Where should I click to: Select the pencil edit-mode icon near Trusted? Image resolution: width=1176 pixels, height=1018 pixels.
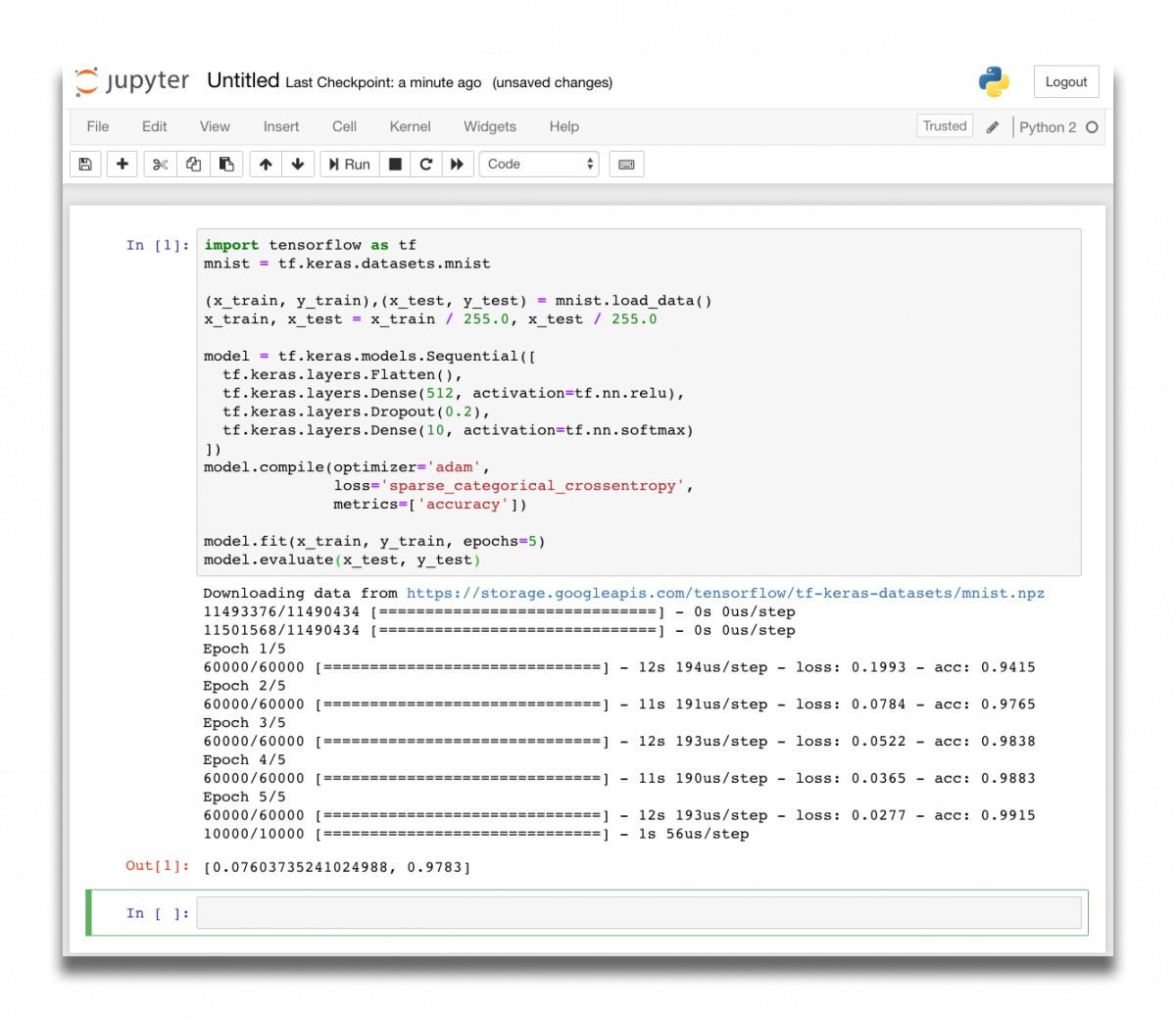993,126
